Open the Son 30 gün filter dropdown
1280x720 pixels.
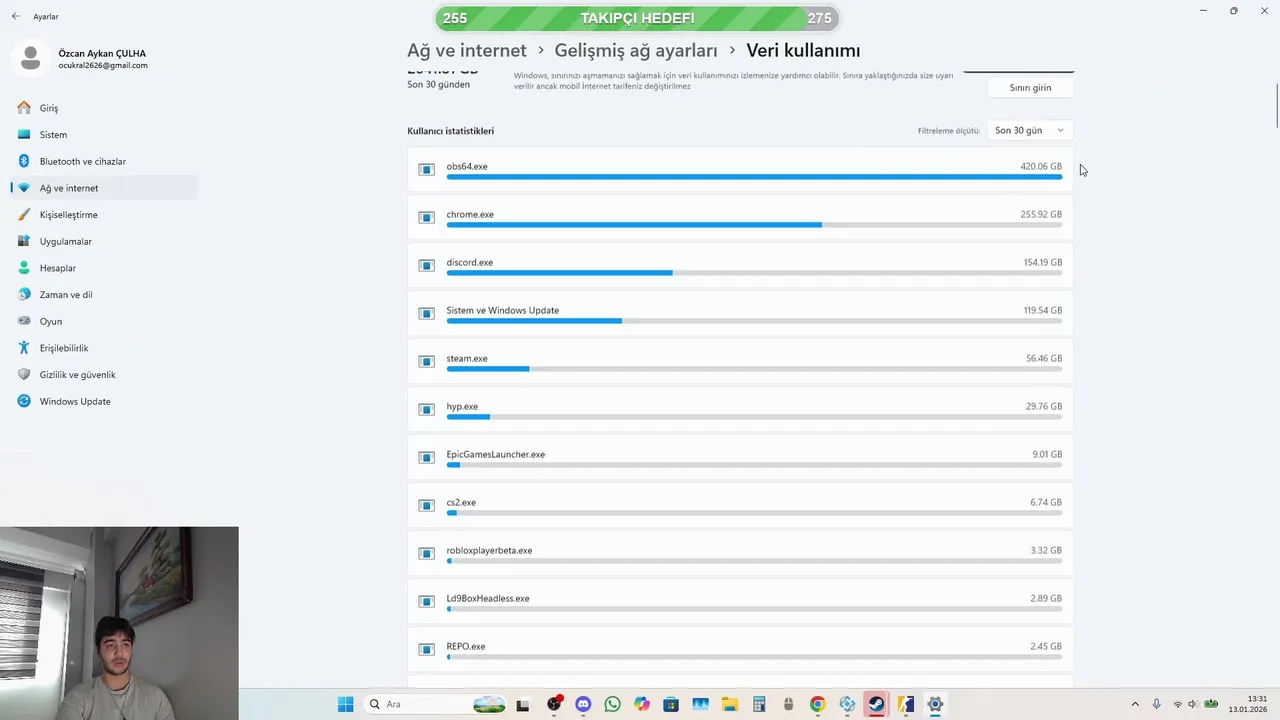tap(1029, 130)
